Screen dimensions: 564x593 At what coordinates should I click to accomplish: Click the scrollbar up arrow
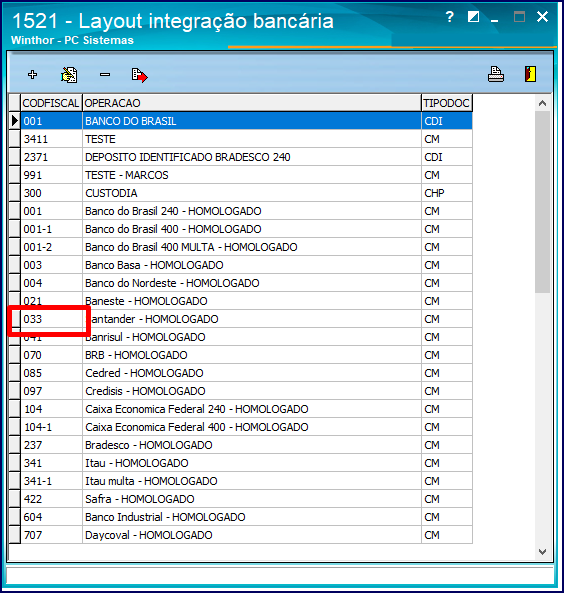pyautogui.click(x=542, y=103)
